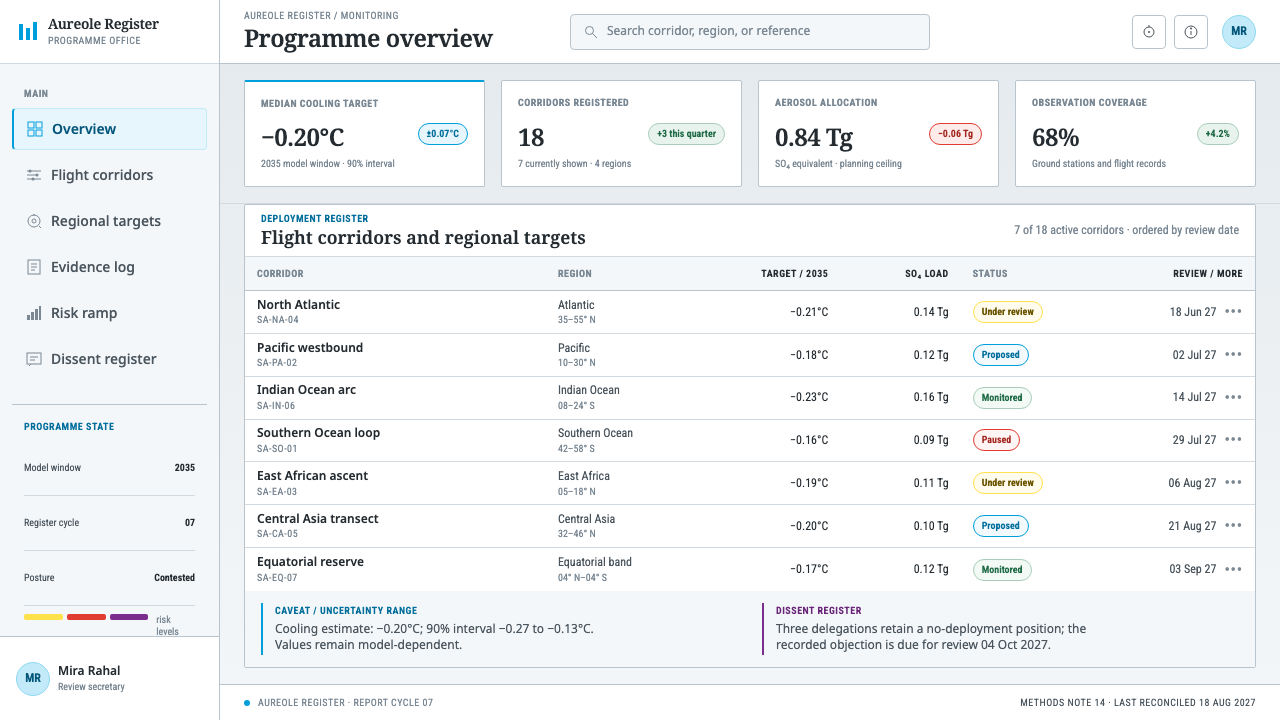Viewport: 1280px width, 720px height.
Task: Click the red risk level bar
Action: point(86,617)
